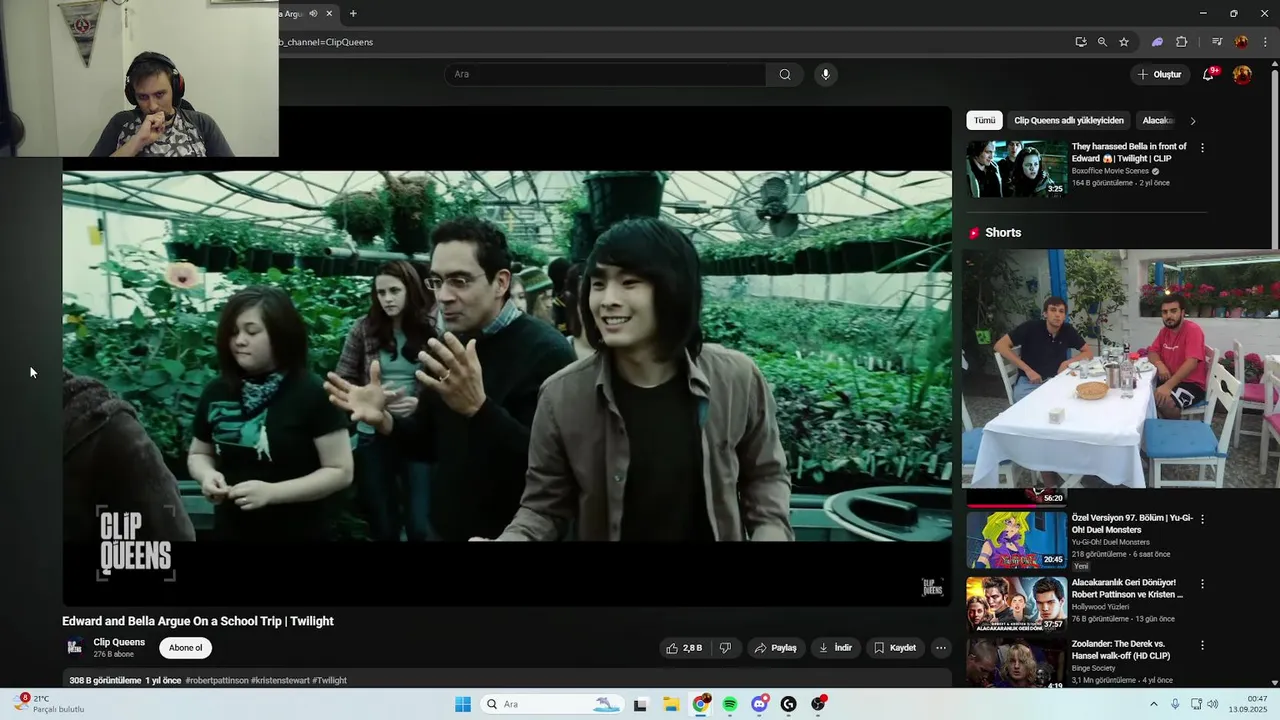Open Chrome three-dot menu
The height and width of the screenshot is (720, 1280).
click(1265, 42)
